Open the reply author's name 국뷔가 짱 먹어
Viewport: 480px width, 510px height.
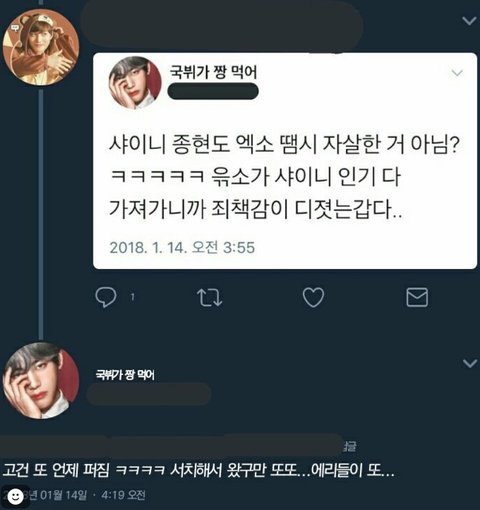pyautogui.click(x=125, y=375)
